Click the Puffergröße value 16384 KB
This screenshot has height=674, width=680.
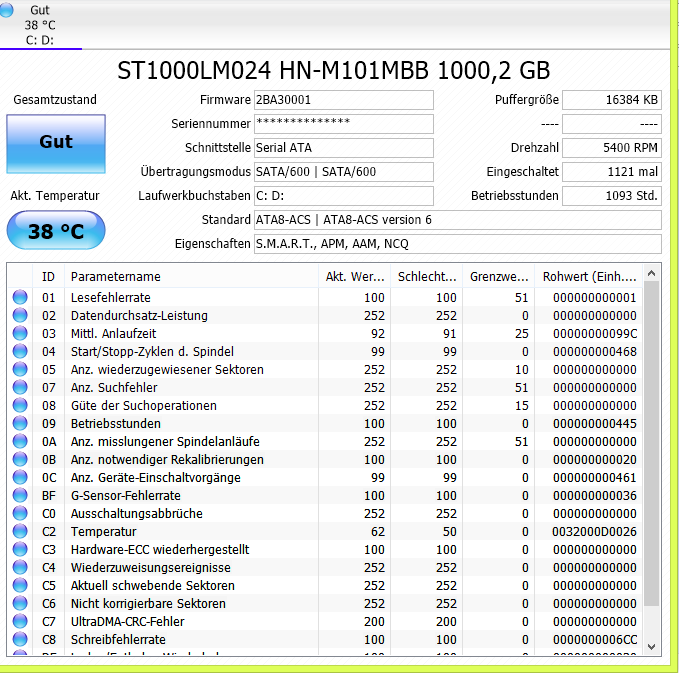click(612, 100)
